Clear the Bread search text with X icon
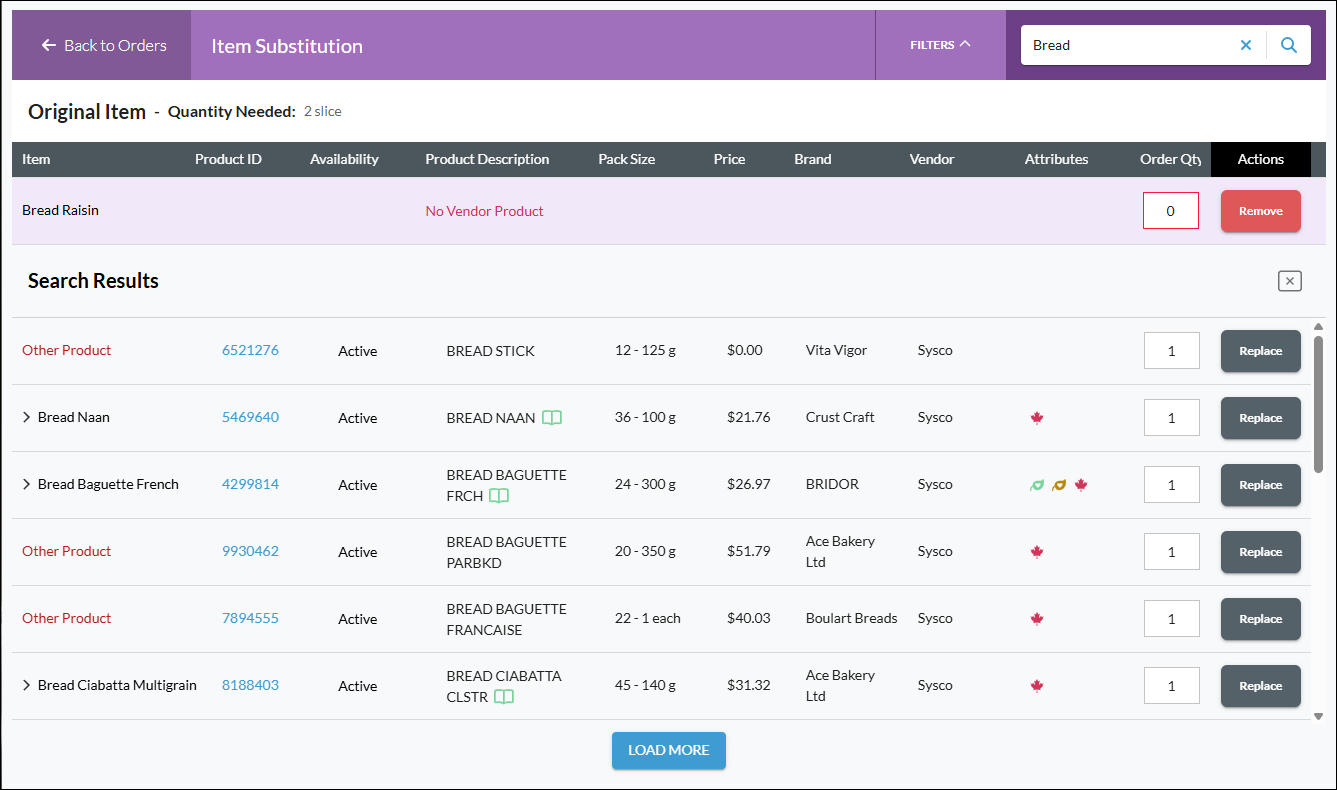Image resolution: width=1337 pixels, height=790 pixels. click(1246, 45)
